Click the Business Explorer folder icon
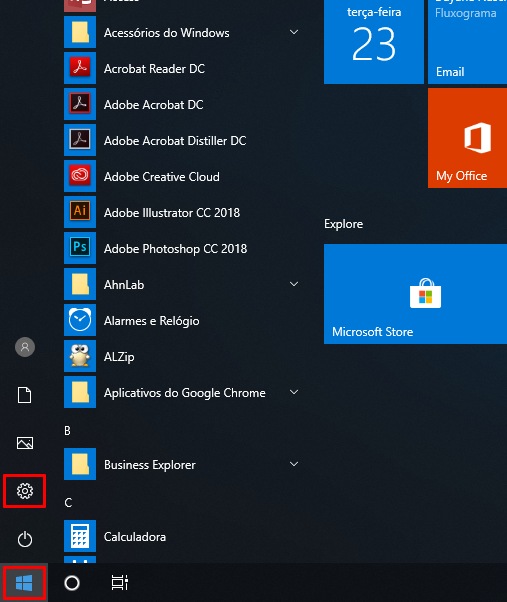The height and width of the screenshot is (602, 507). [x=80, y=464]
